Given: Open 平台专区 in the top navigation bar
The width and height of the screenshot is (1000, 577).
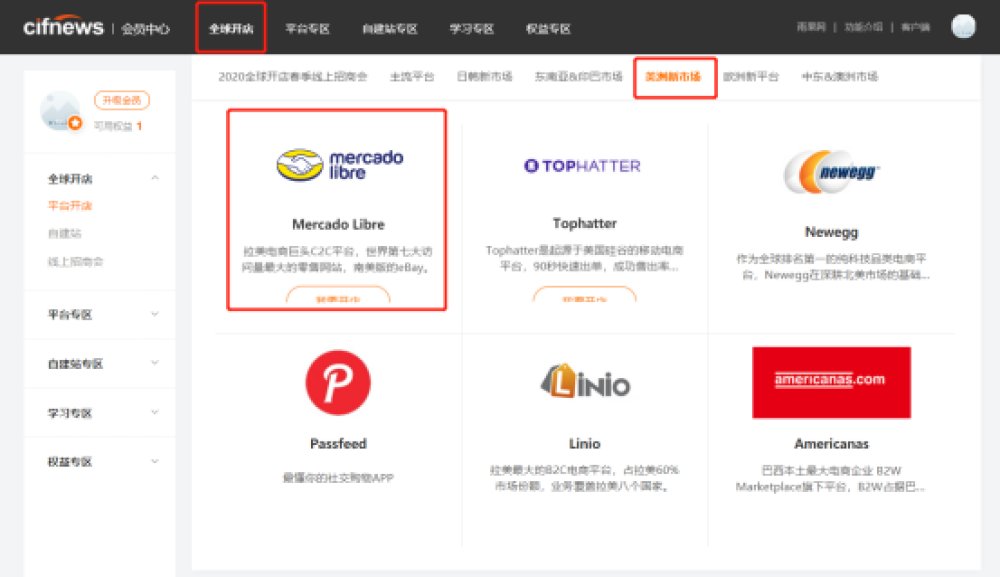Looking at the screenshot, I should point(307,29).
